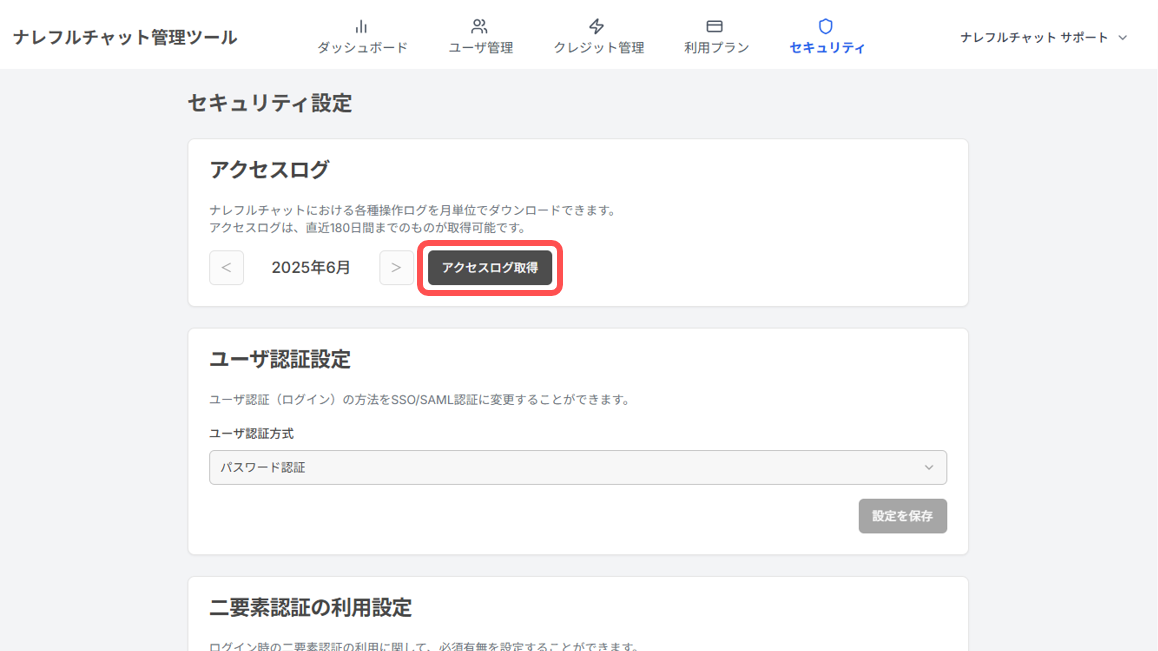Click the ナレフルチャット管理ツール logo title
Screen dimensions: 1158x651
[x=125, y=38]
